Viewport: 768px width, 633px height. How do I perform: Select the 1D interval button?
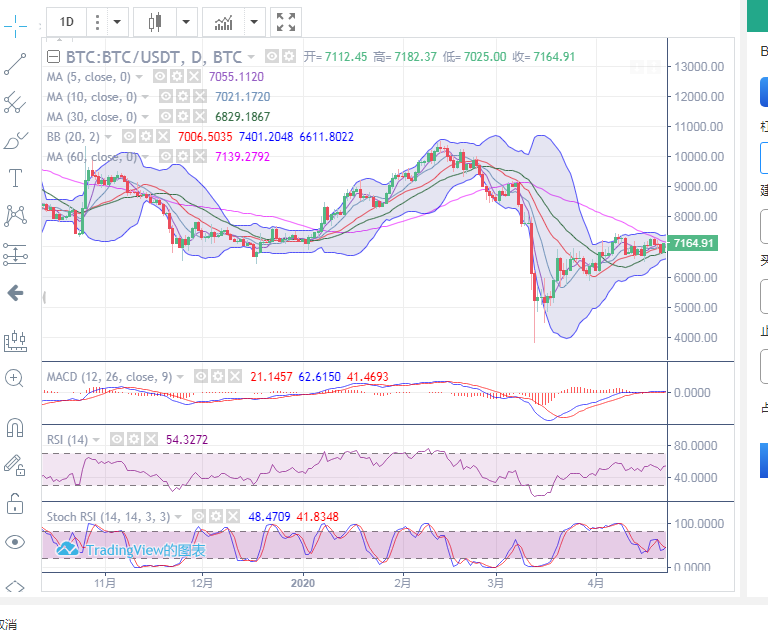[66, 21]
